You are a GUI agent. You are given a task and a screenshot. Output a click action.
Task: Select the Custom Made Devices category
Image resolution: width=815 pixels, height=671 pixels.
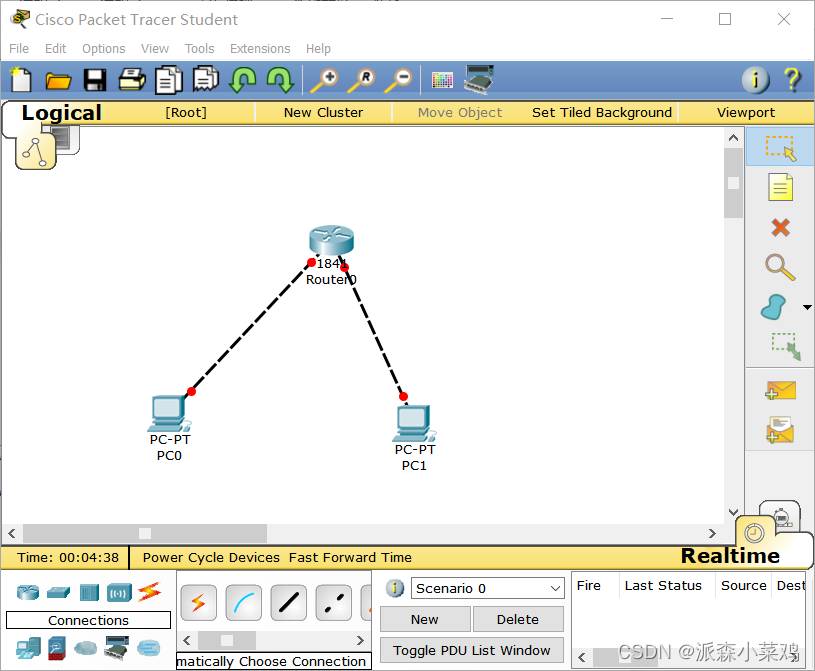[x=116, y=648]
